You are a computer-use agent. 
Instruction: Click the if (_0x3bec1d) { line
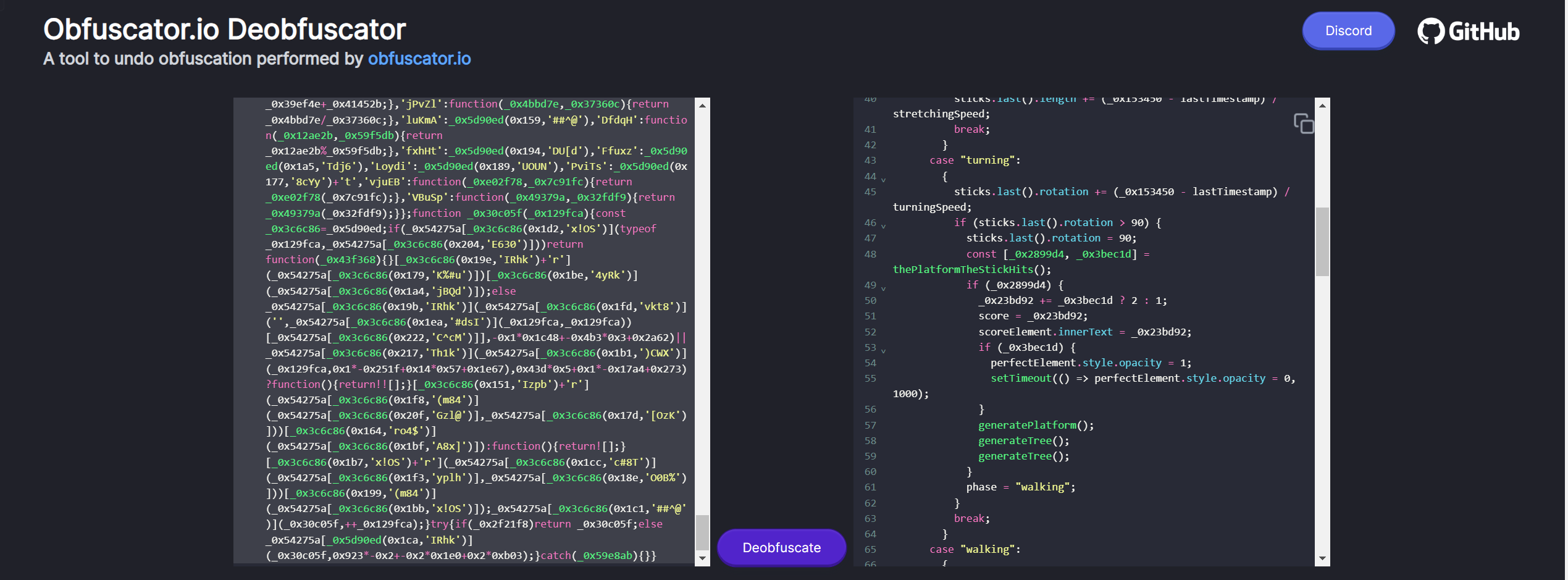coord(1027,347)
